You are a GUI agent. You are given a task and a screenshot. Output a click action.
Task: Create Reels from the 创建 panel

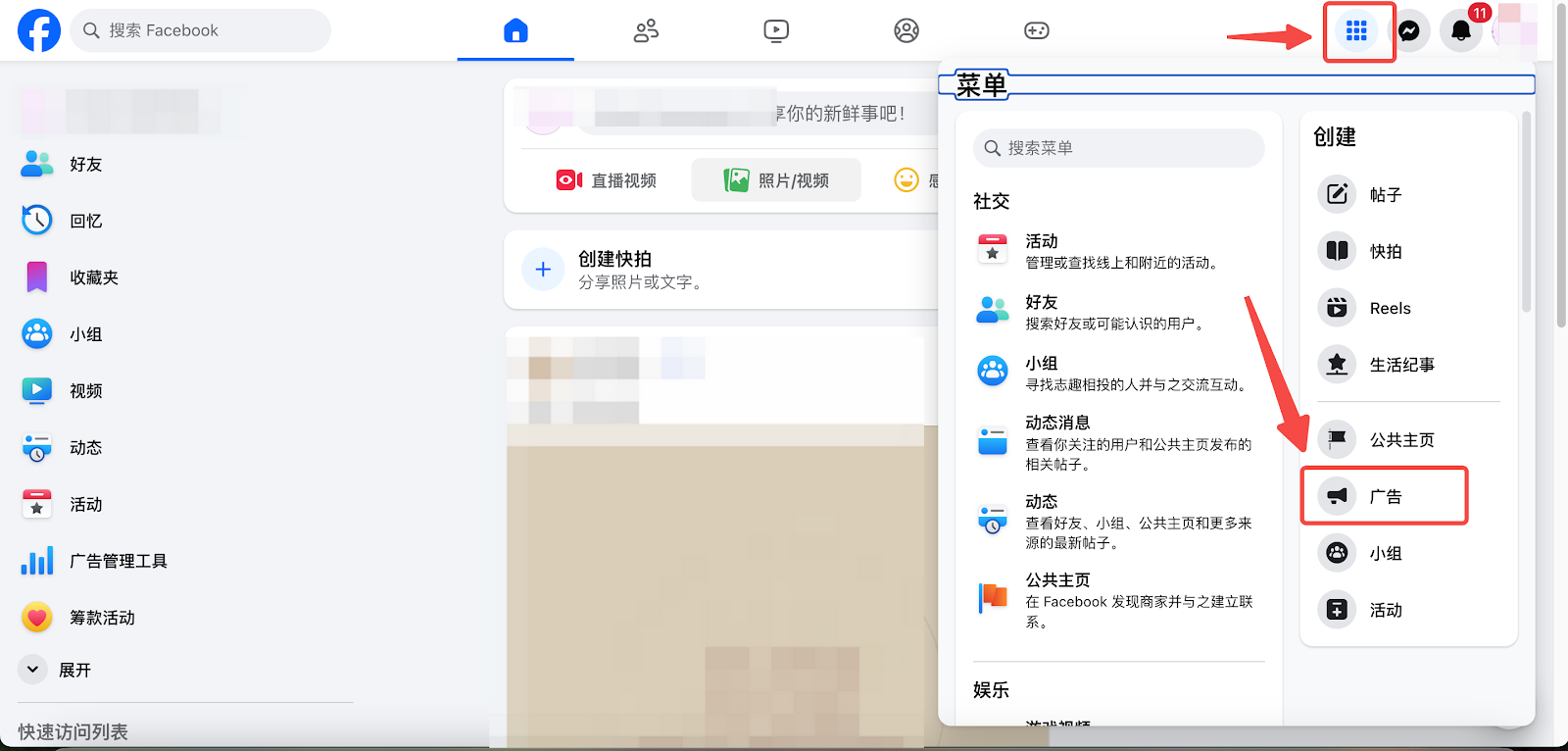1409,308
